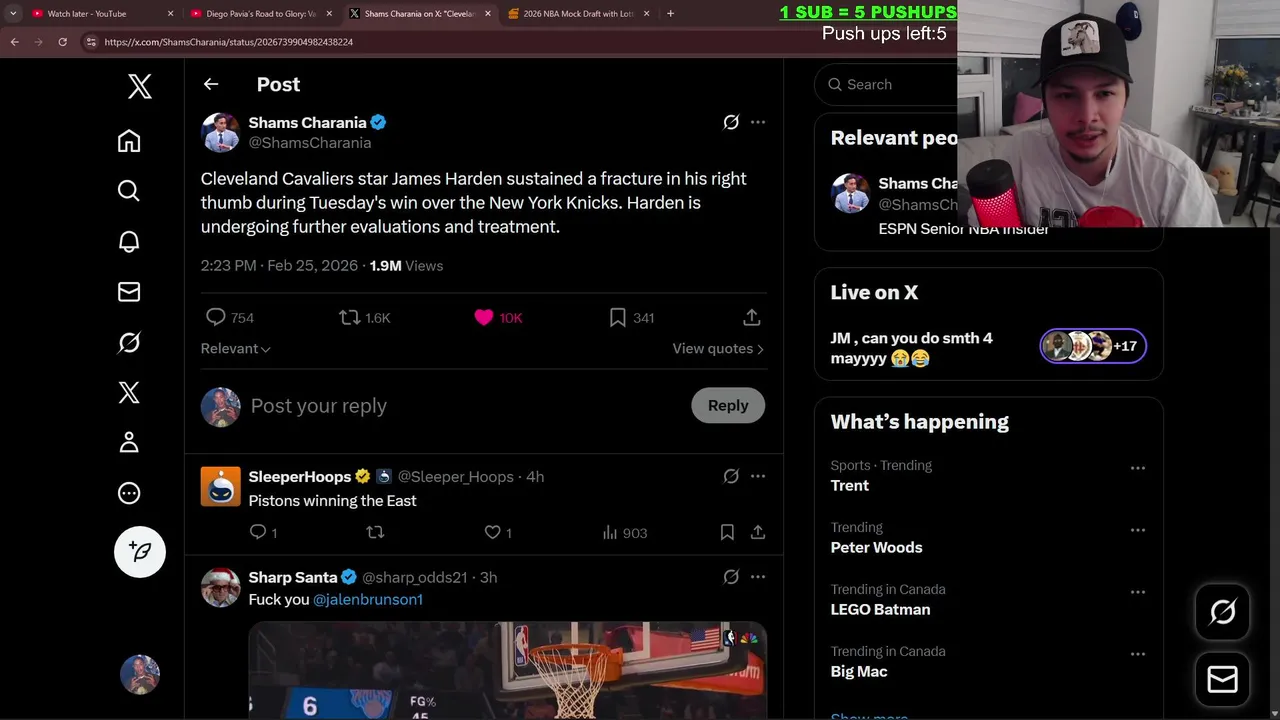Open the floating Messages drawer button
Image resolution: width=1280 pixels, height=720 pixels.
click(1223, 680)
